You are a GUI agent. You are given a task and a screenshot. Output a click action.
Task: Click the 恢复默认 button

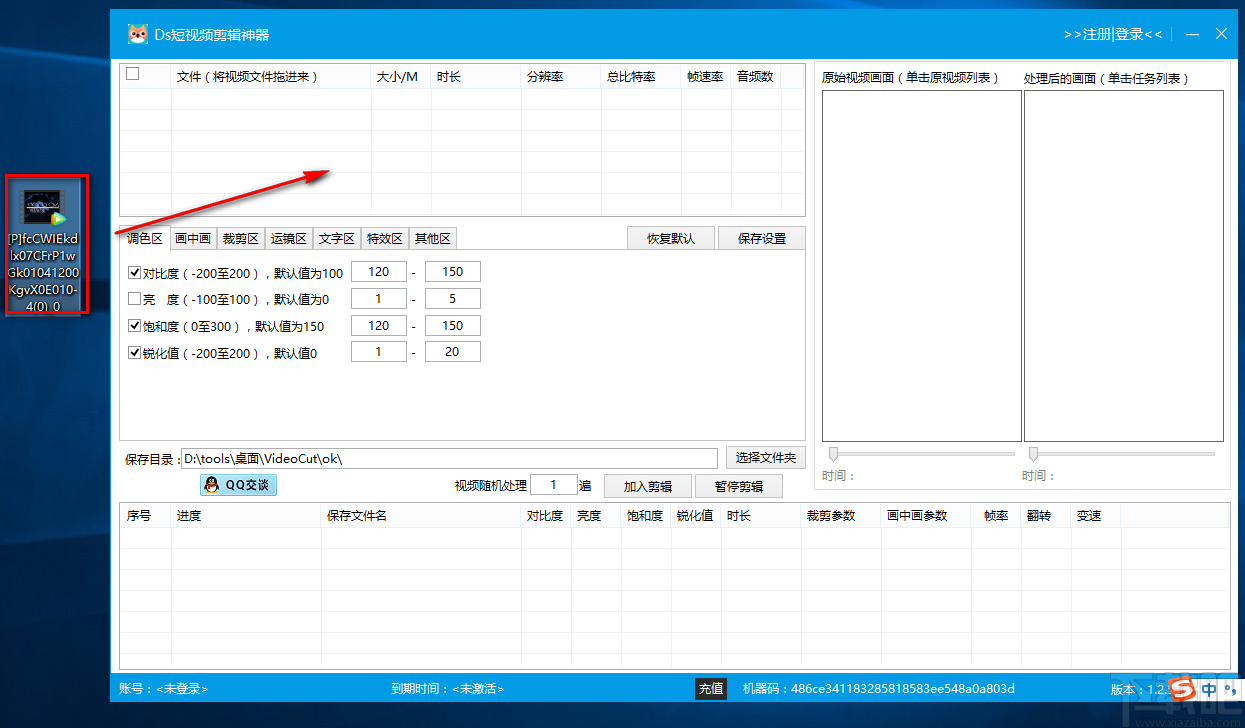point(670,238)
